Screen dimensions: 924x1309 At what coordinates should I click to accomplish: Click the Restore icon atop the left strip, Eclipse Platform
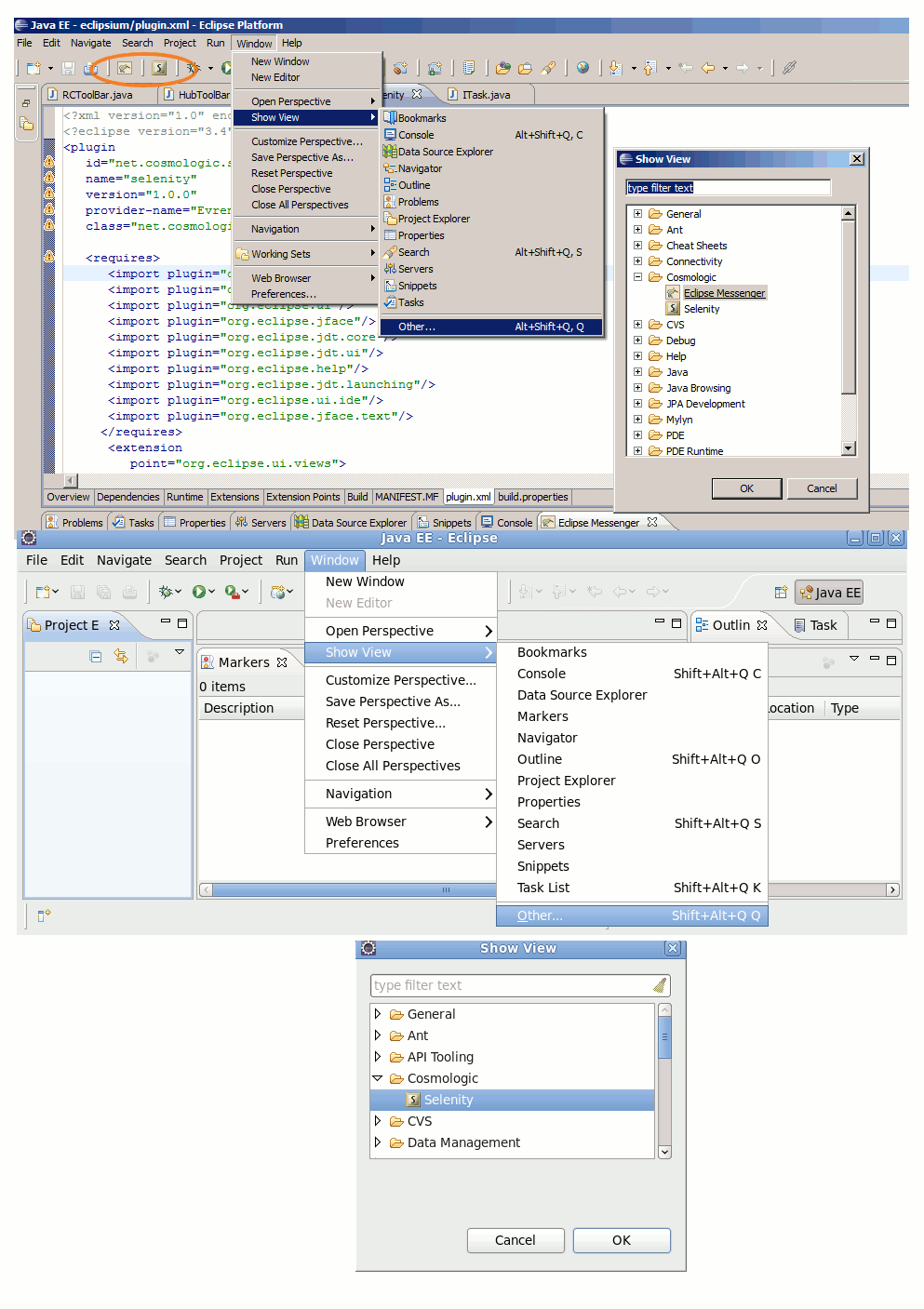point(26,102)
